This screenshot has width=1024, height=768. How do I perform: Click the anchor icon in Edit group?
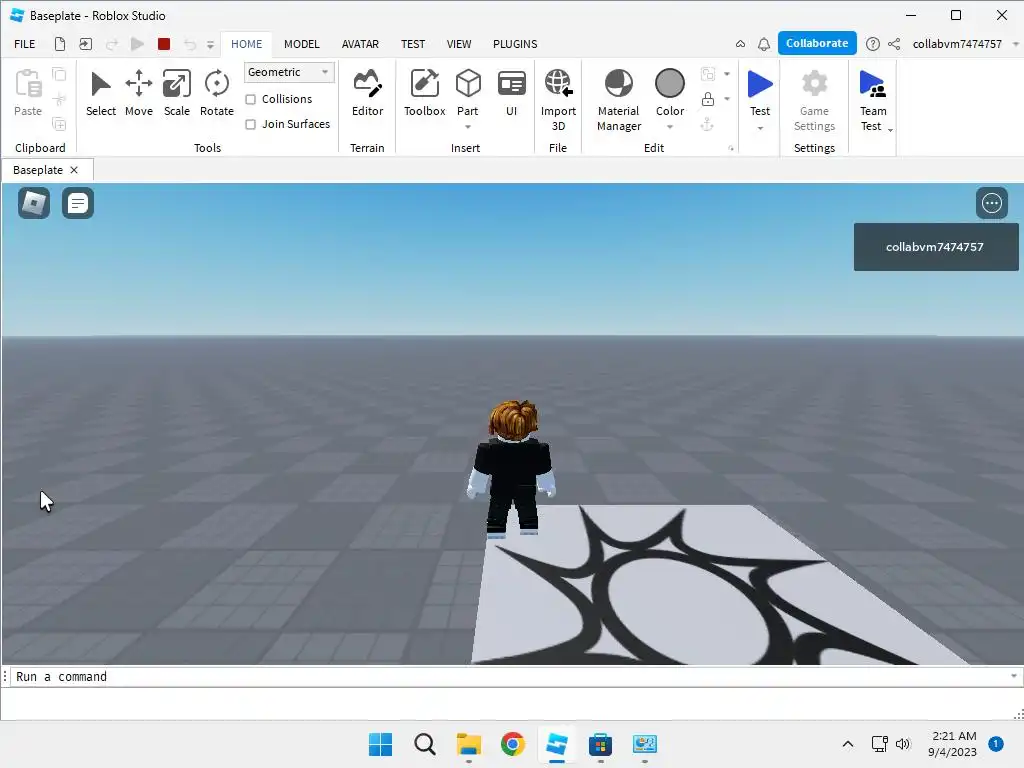(707, 124)
